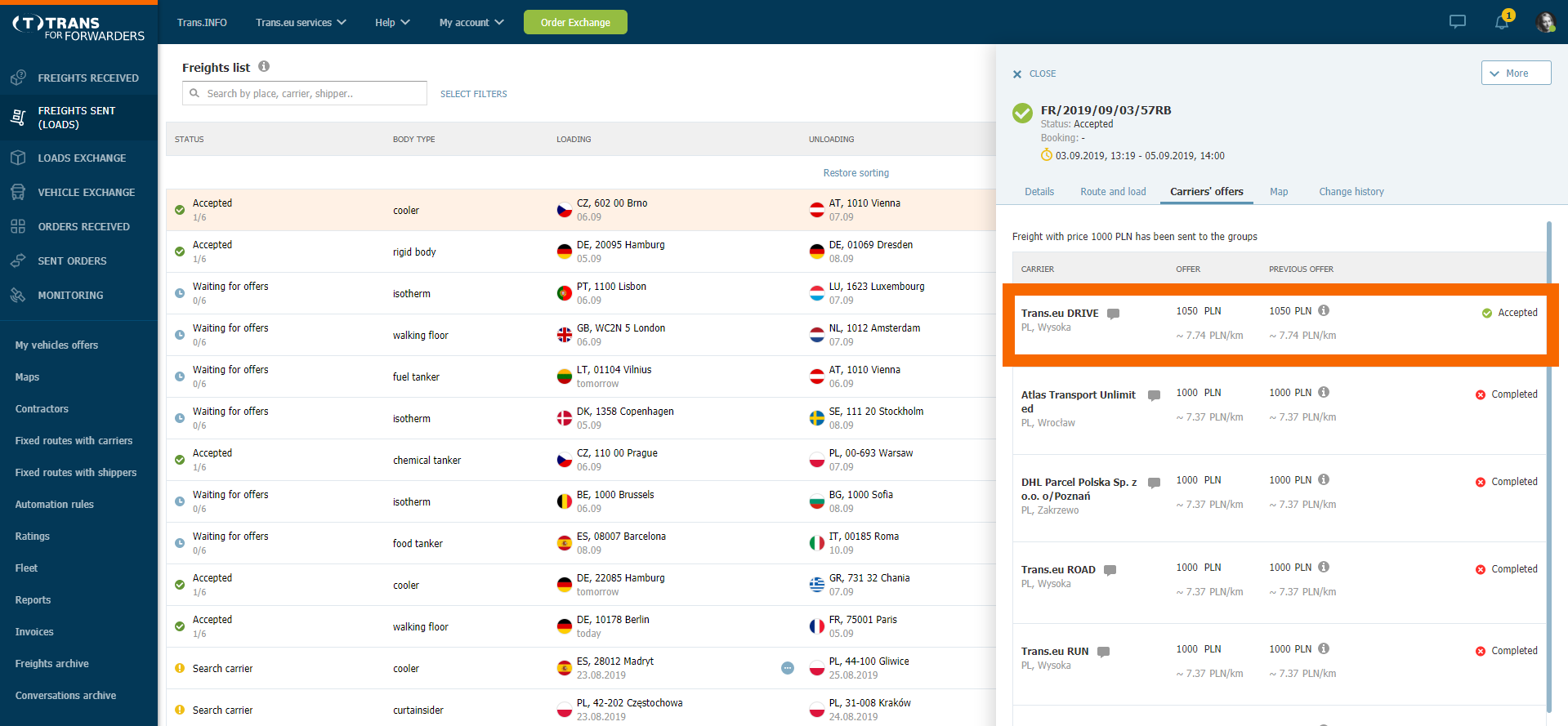Click the Order Exchange button

[x=575, y=22]
